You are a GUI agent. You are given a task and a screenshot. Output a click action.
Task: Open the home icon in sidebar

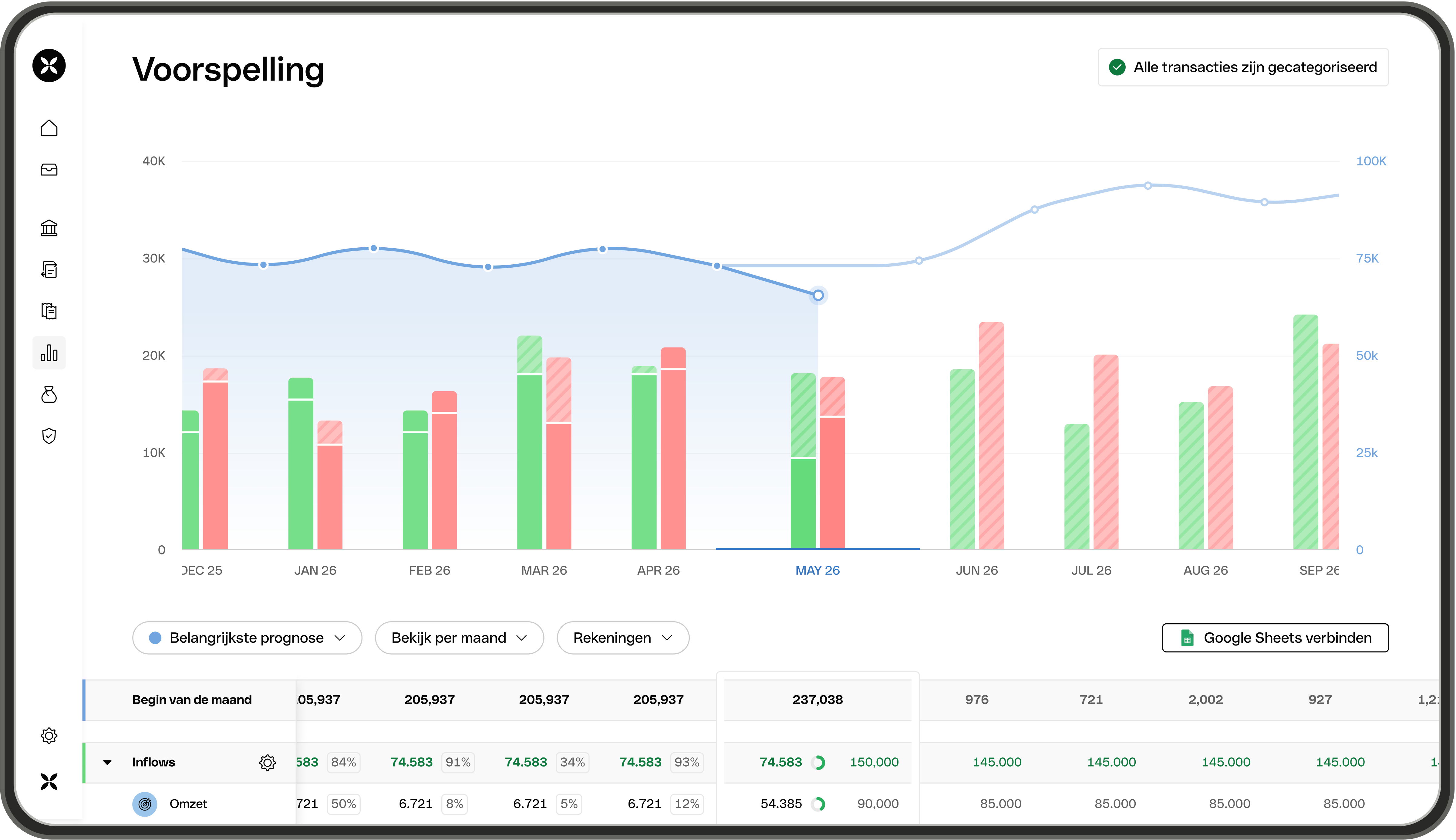[49, 128]
